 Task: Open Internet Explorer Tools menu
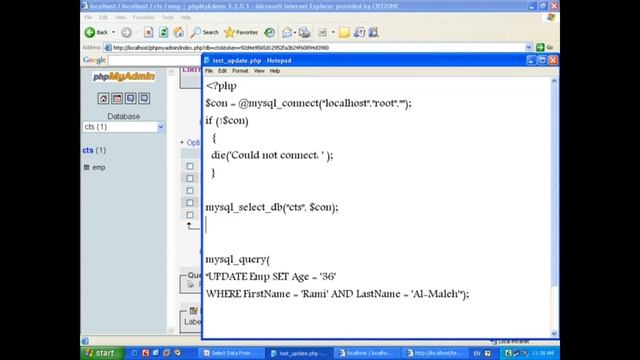167,18
